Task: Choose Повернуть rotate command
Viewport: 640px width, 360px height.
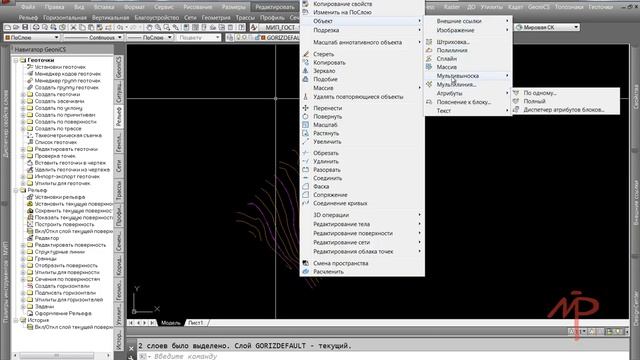Action: point(327,116)
